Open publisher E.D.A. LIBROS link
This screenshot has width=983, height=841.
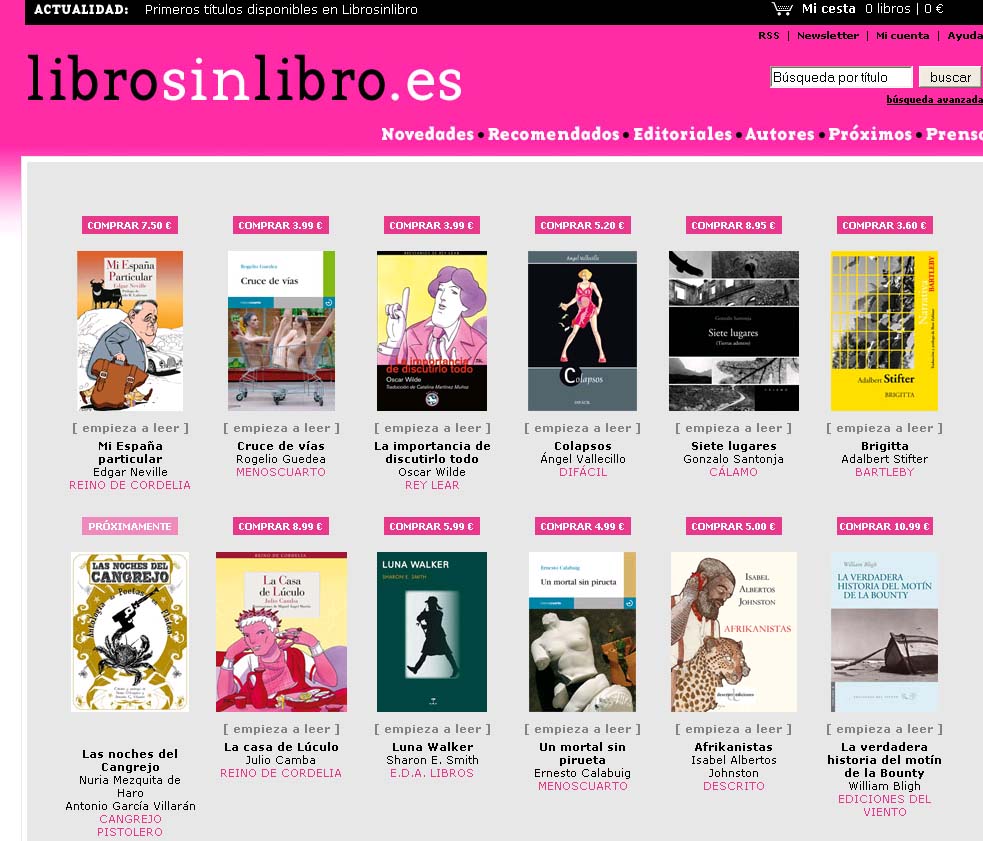432,773
